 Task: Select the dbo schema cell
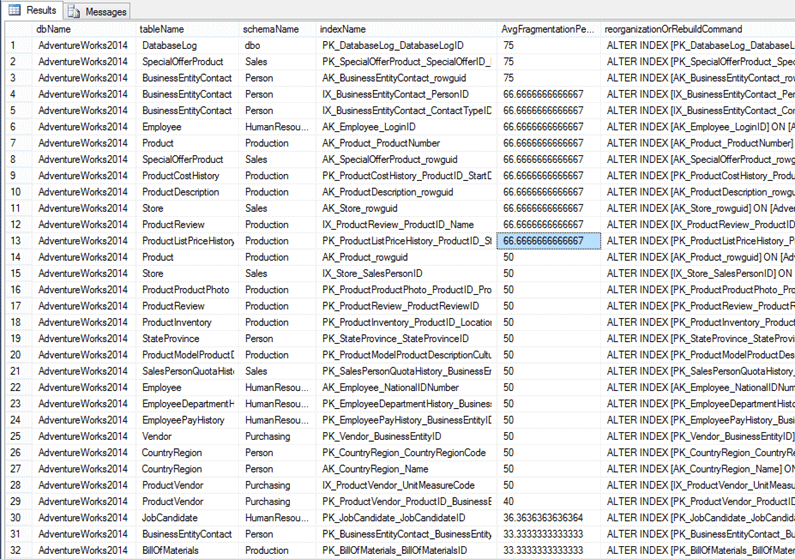click(x=277, y=46)
